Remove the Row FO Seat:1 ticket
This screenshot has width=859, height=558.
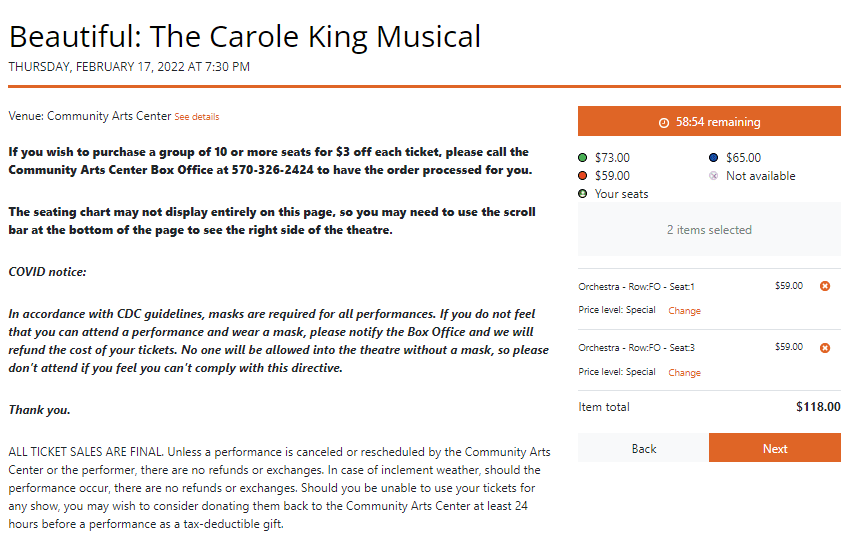(x=824, y=286)
